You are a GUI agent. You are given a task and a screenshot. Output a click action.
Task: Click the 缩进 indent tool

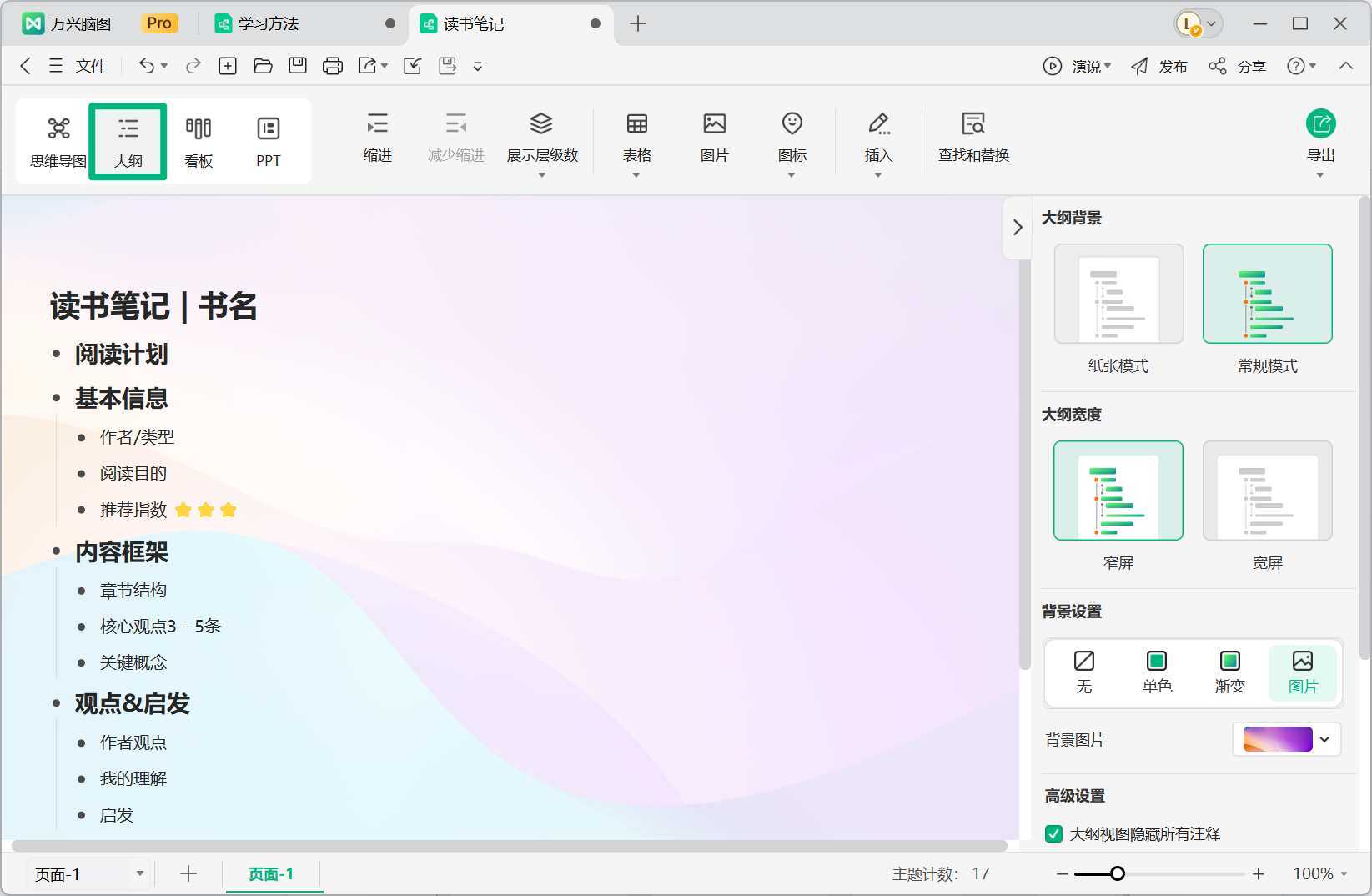pos(378,138)
